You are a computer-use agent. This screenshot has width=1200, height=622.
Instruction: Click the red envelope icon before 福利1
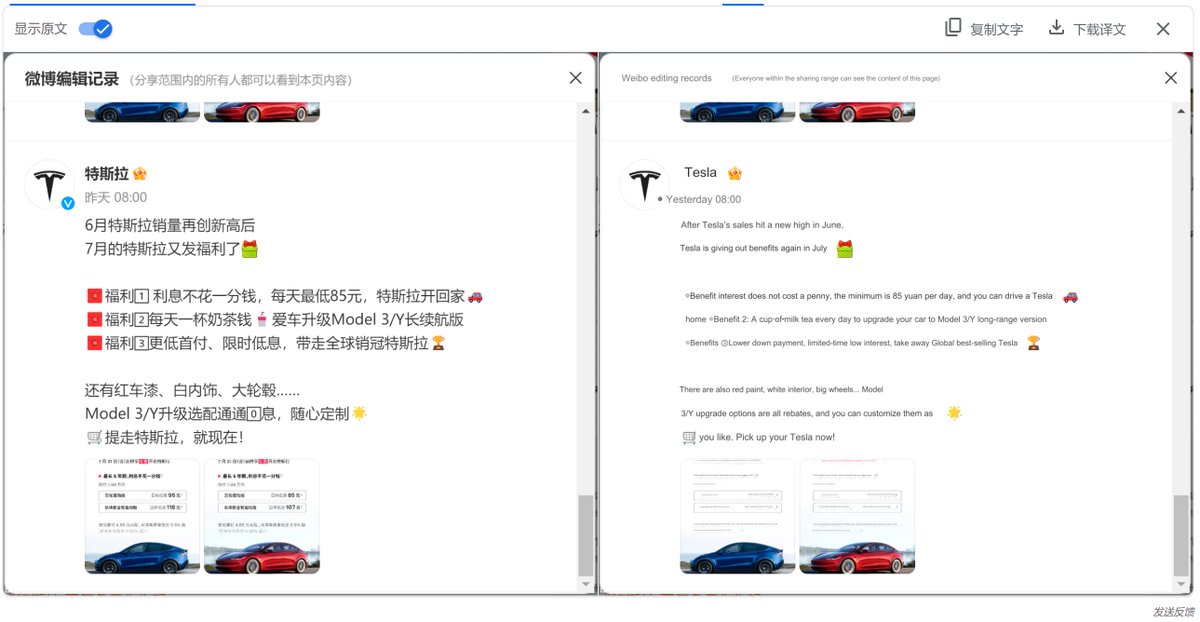pyautogui.click(x=94, y=296)
